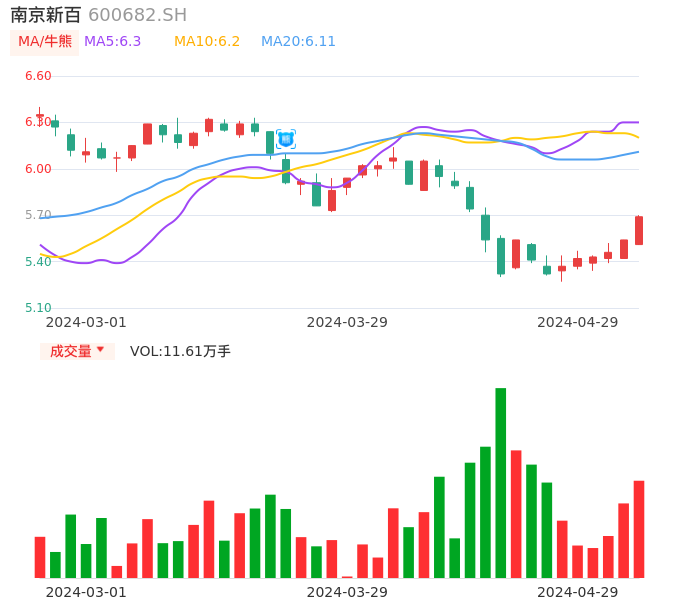Click the 6.60 price axis label
This screenshot has height=606, width=686.
coord(38,76)
